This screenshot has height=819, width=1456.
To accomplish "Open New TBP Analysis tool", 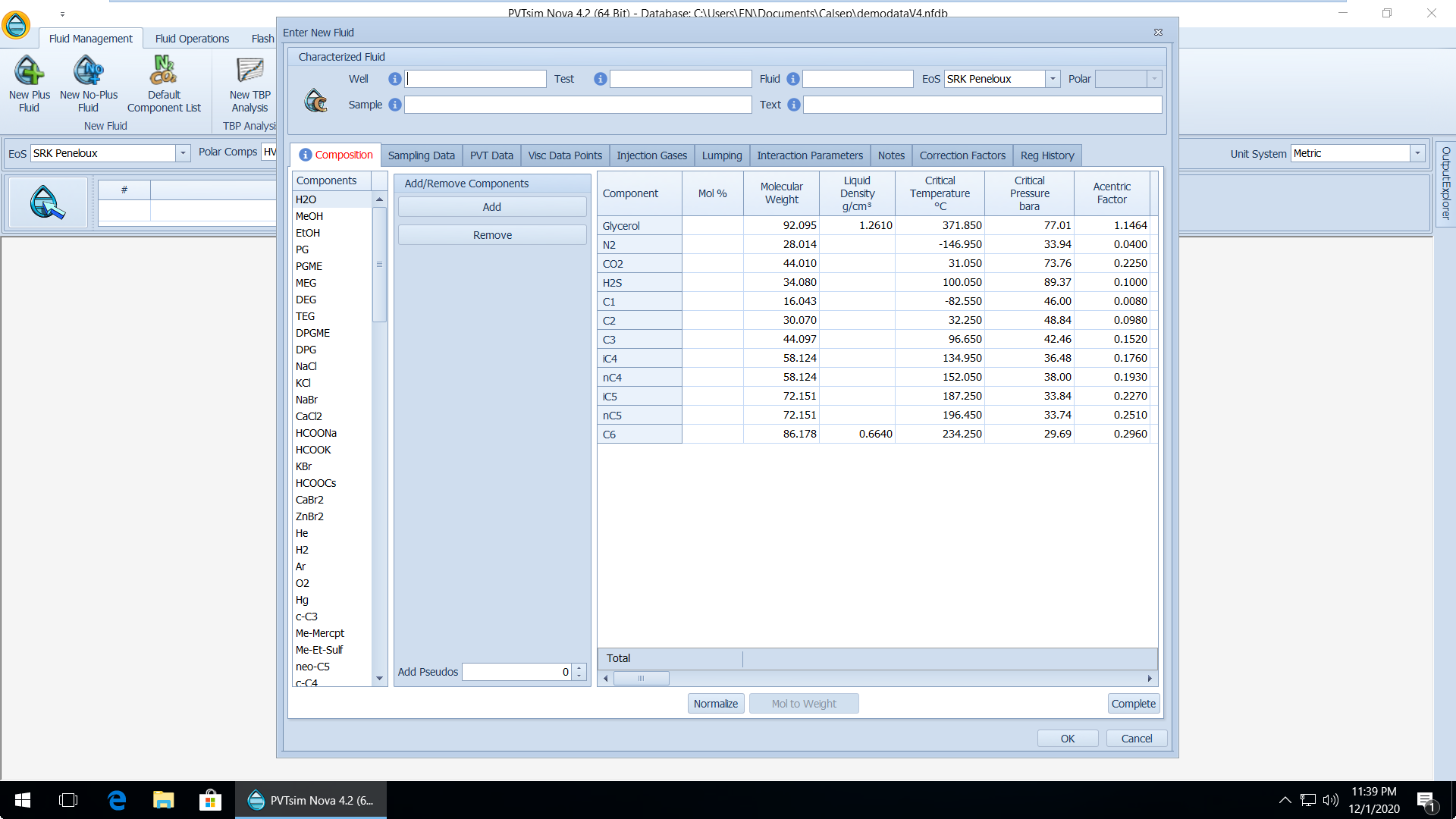I will (249, 83).
